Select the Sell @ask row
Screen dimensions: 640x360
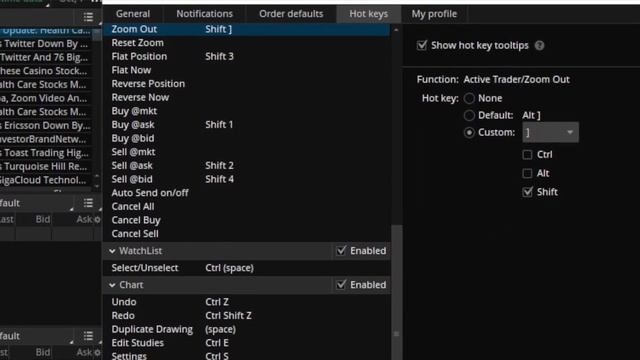pyautogui.click(x=247, y=166)
